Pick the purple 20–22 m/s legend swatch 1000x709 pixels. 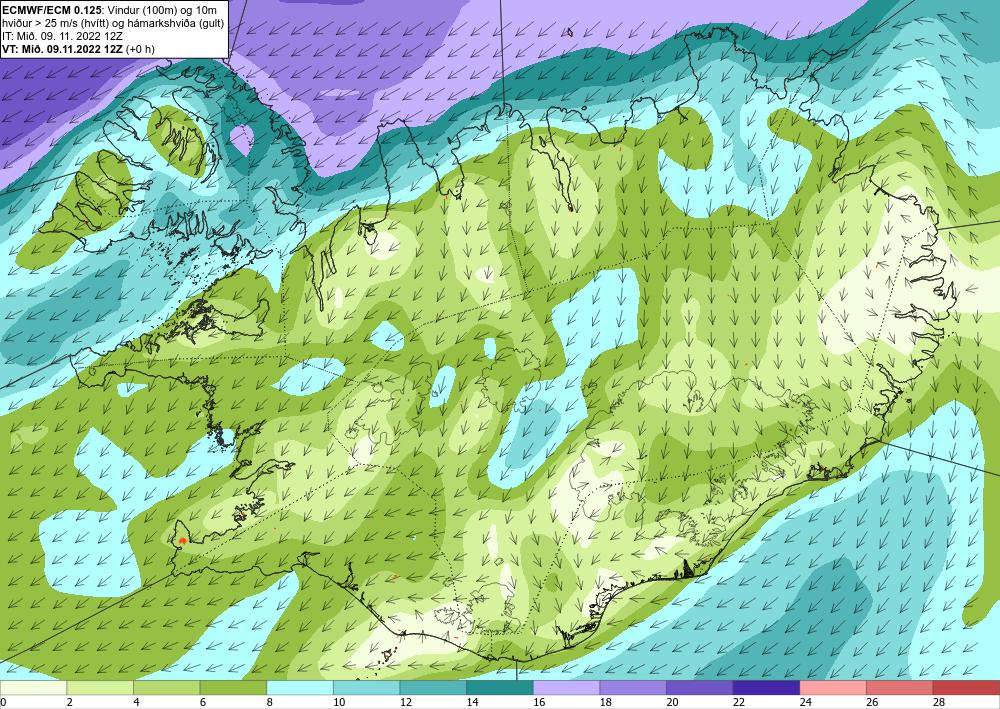(x=700, y=688)
